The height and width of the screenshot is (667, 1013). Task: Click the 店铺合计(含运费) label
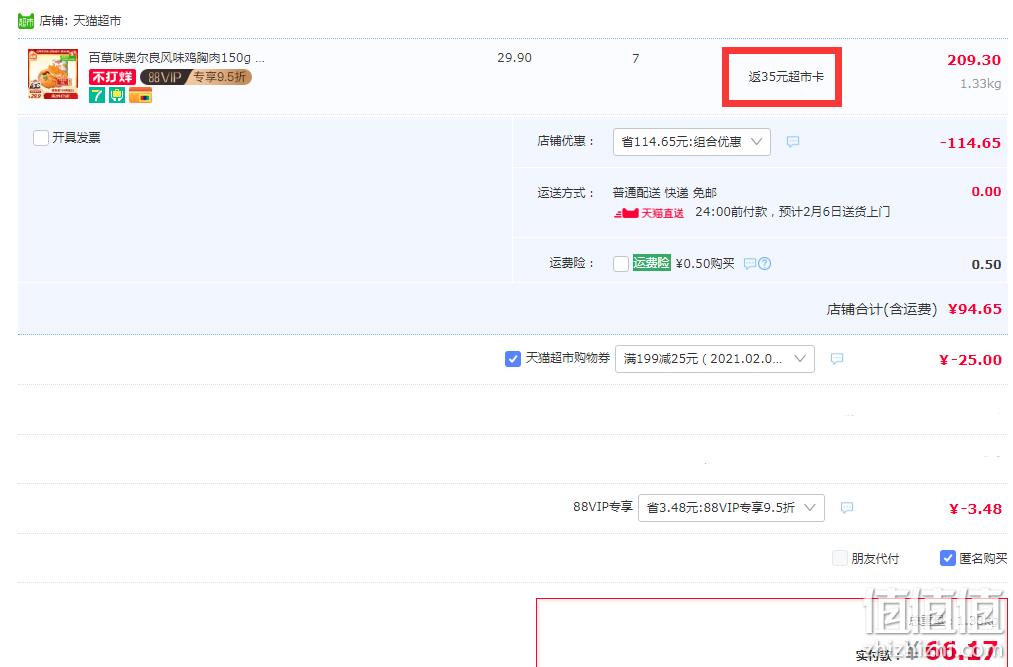pyautogui.click(x=882, y=310)
